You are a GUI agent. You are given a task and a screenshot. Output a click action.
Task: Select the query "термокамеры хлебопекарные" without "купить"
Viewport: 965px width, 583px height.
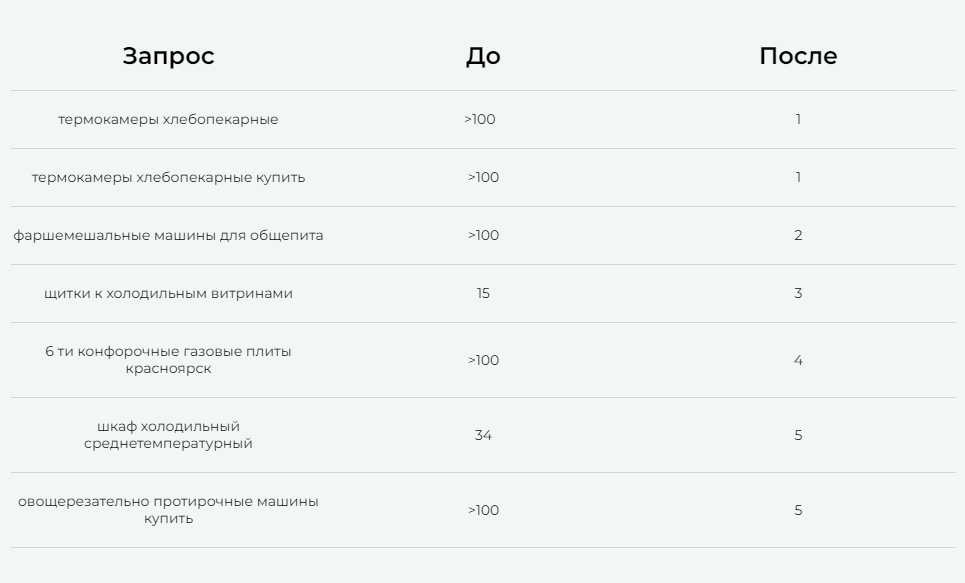coord(168,120)
